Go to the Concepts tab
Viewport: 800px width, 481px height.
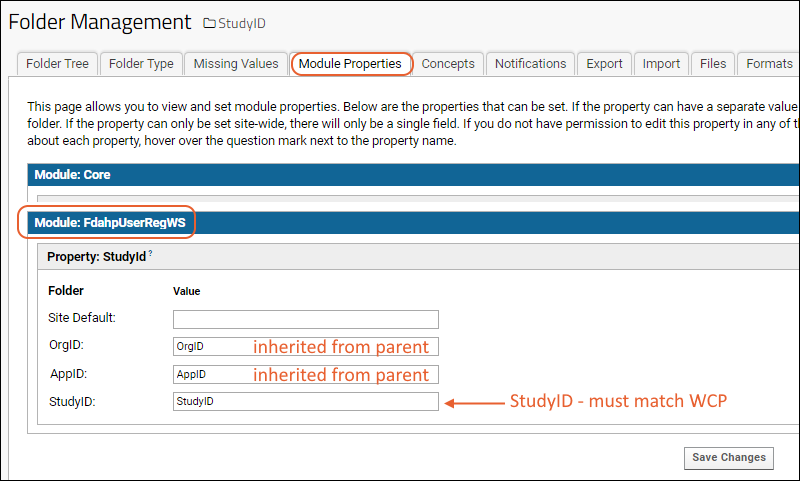pos(448,64)
